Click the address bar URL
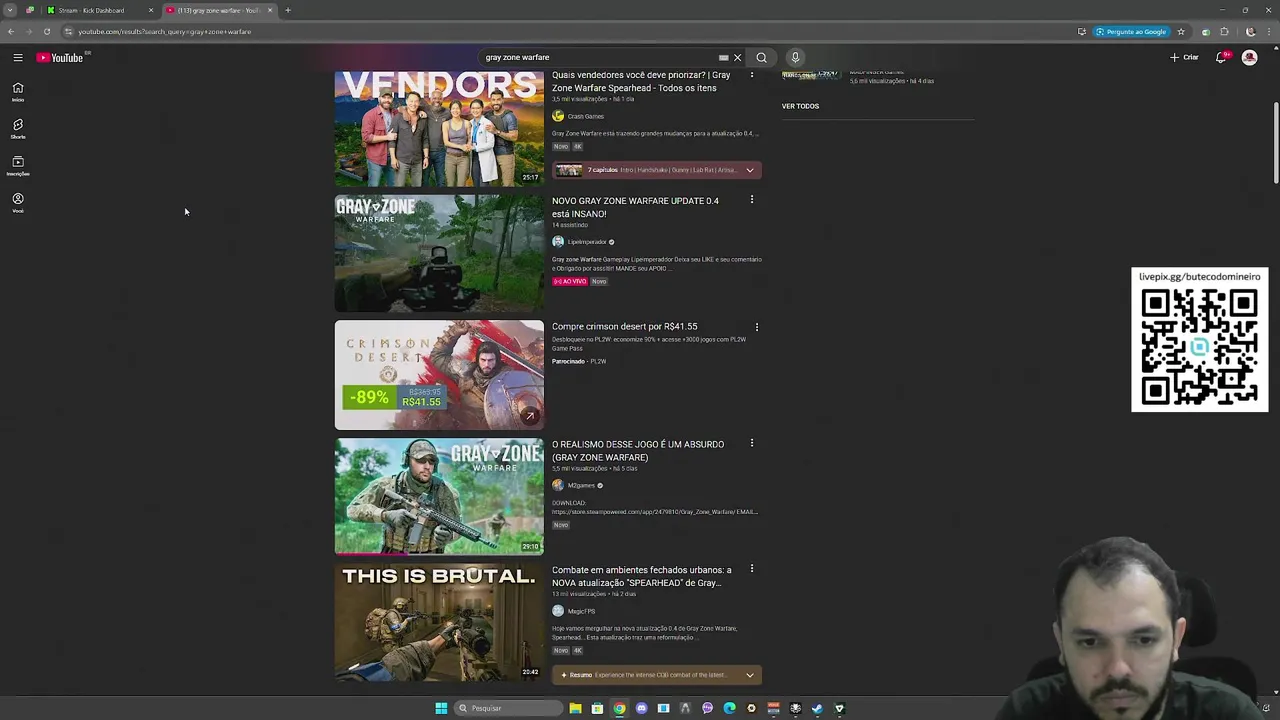Viewport: 1280px width, 720px height. (x=165, y=32)
